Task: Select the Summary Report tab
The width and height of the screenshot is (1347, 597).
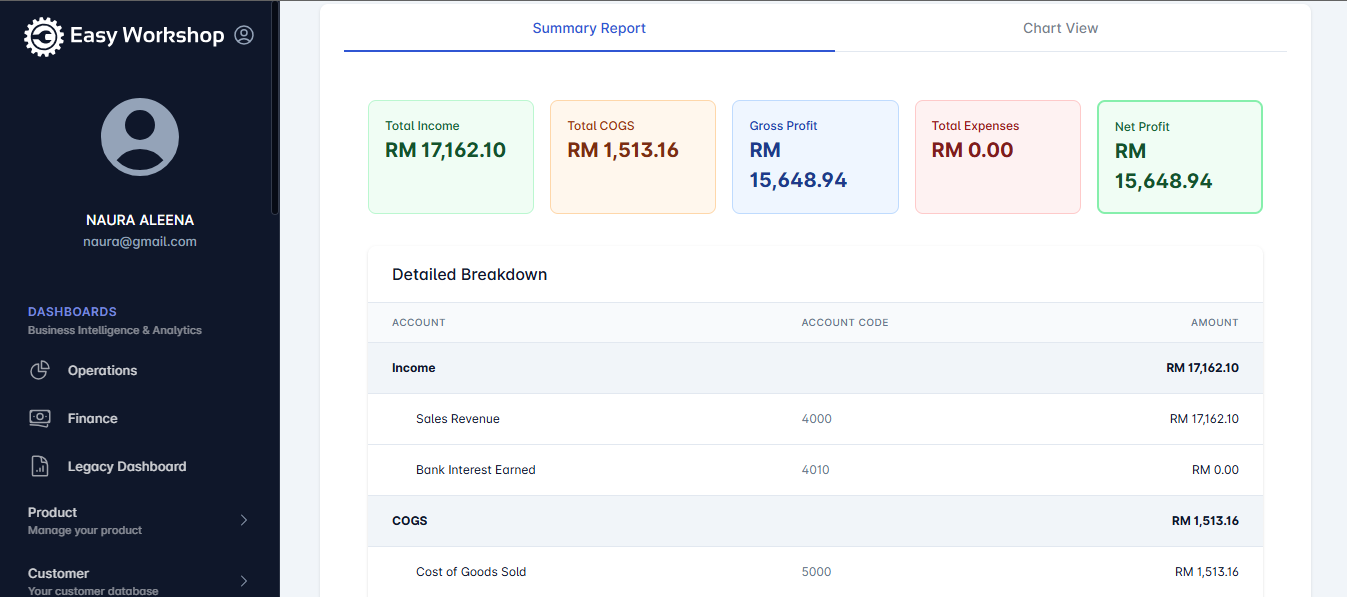Action: click(589, 28)
